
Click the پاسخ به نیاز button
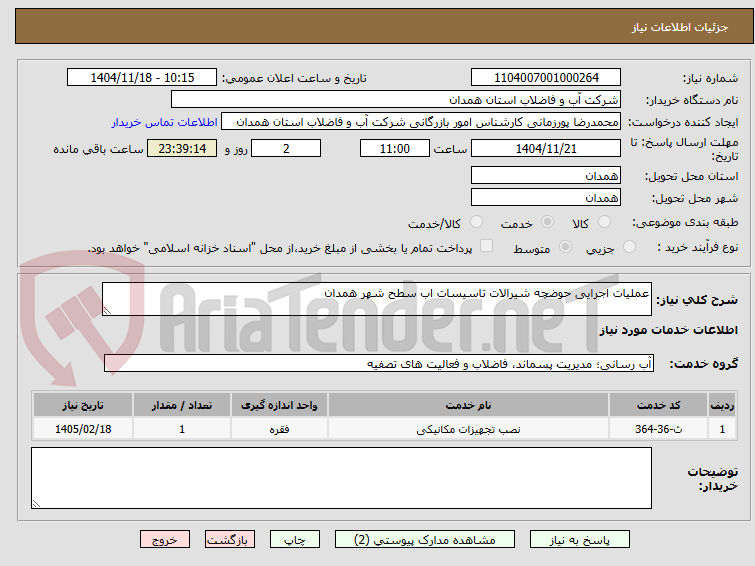580,540
